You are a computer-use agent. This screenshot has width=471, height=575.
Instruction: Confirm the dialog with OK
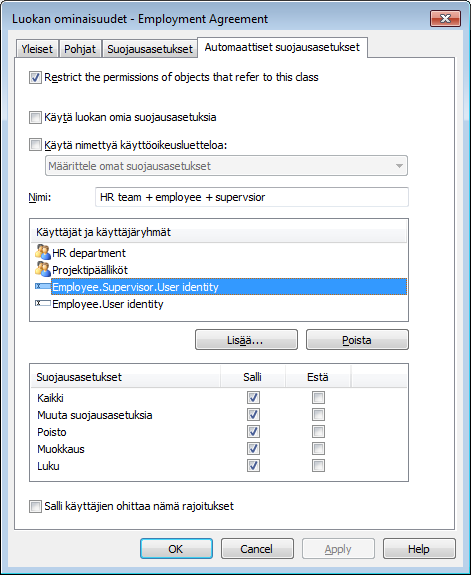pyautogui.click(x=176, y=549)
